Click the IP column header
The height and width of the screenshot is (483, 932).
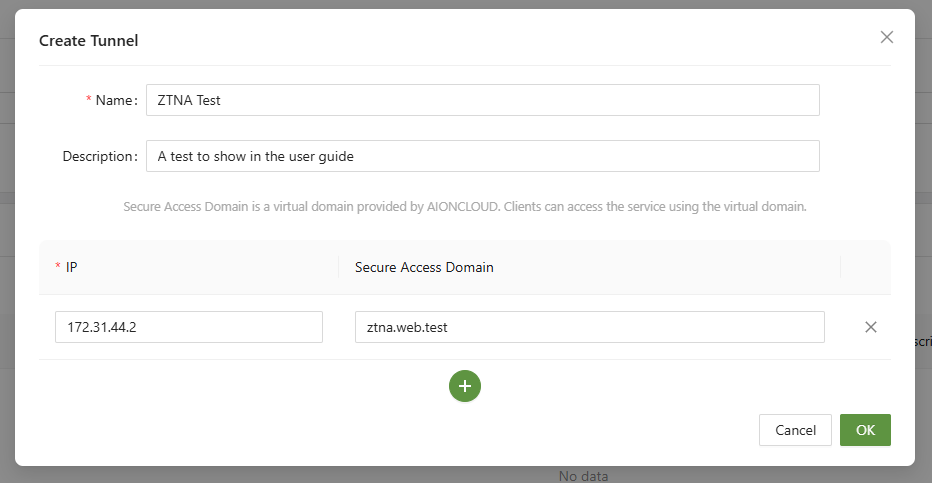point(72,267)
